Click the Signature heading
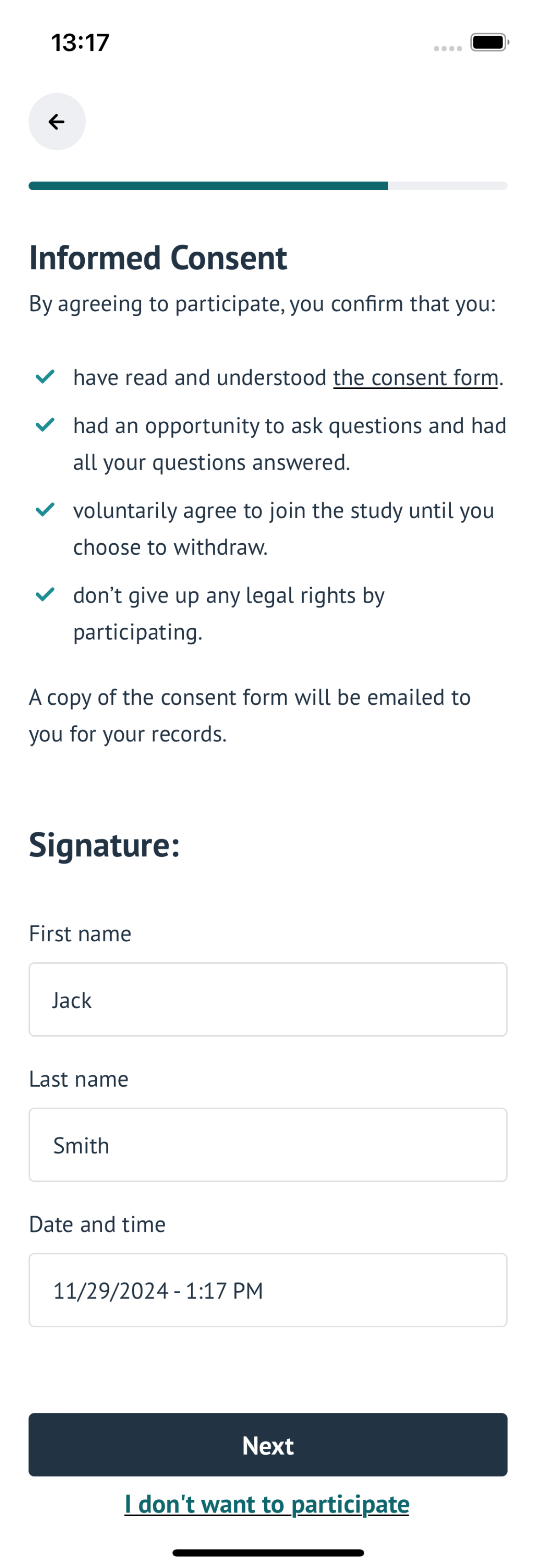 105,845
